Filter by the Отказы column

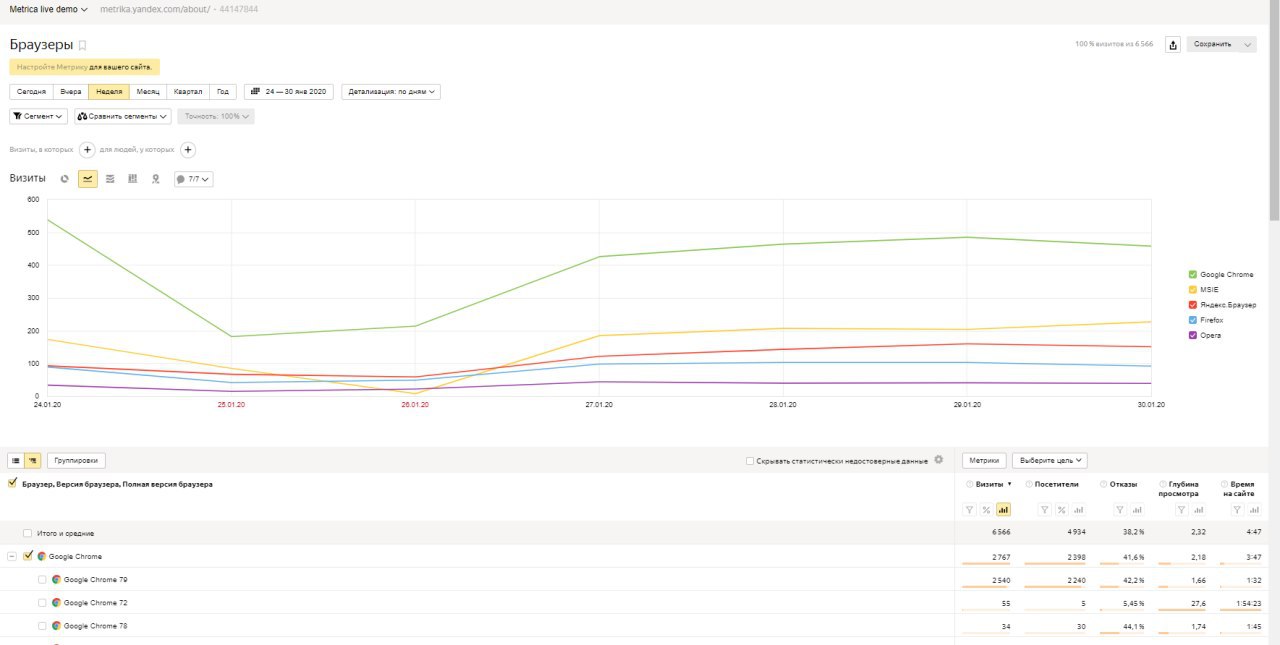(x=1121, y=510)
